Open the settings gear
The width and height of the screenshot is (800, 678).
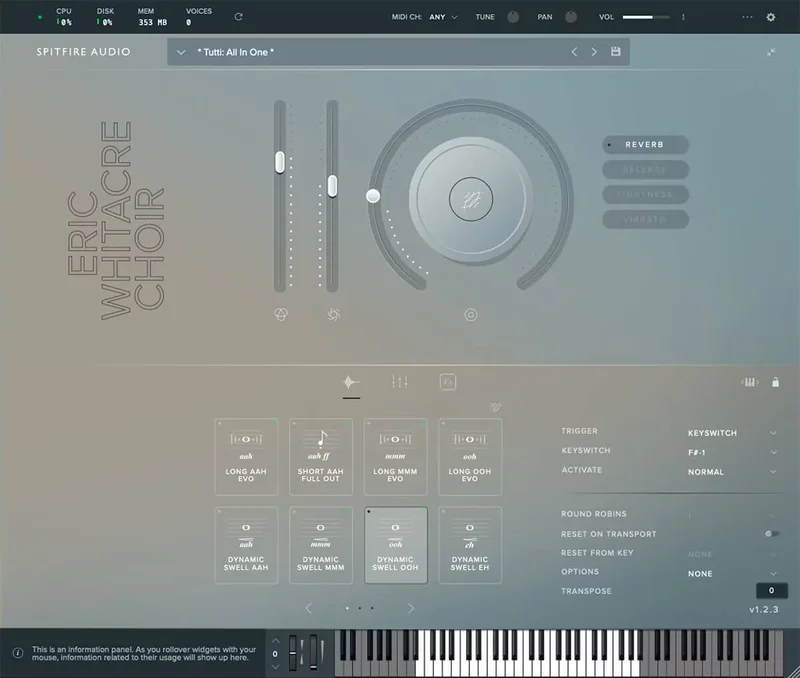click(x=771, y=17)
